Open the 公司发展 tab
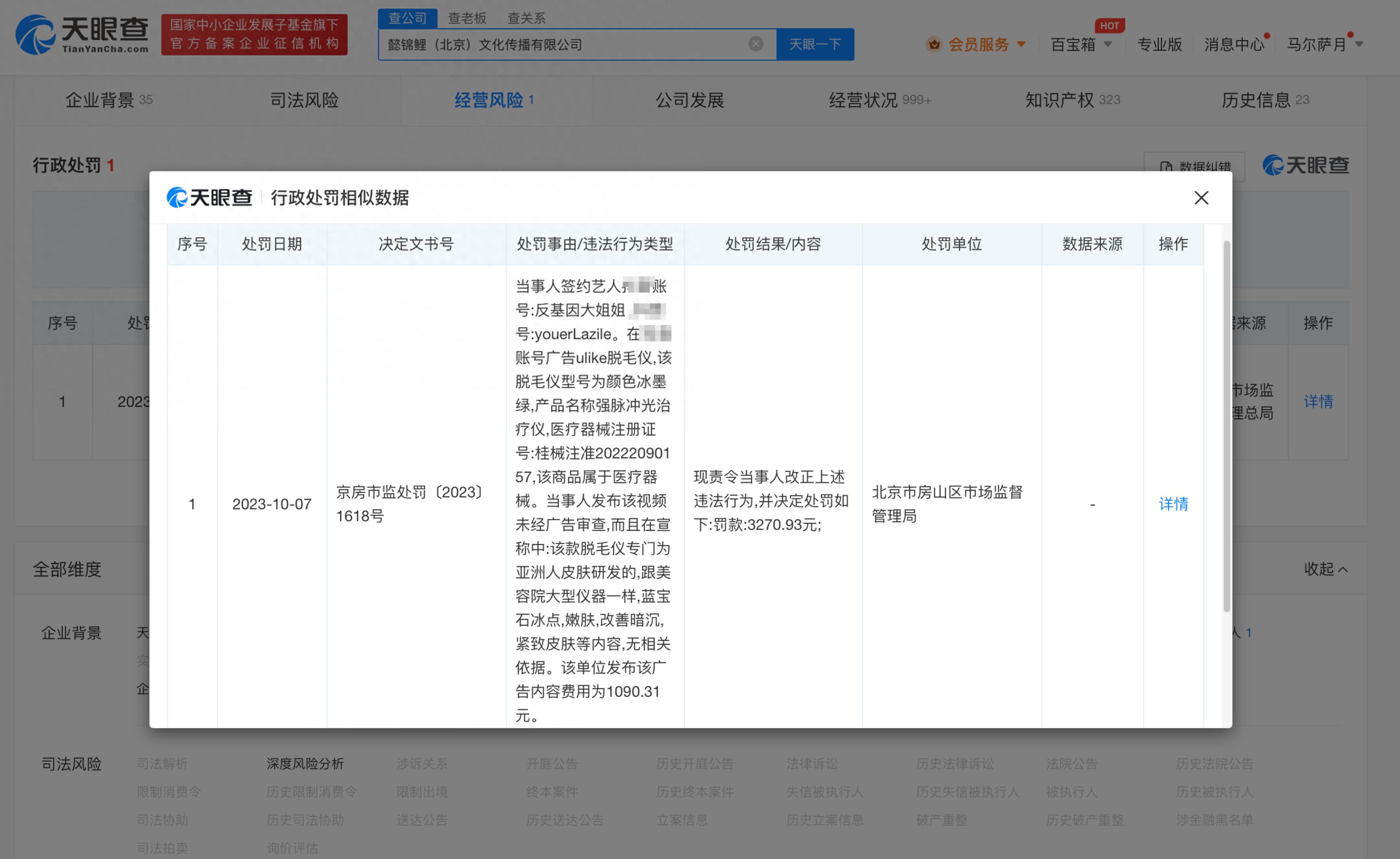The image size is (1400, 859). pyautogui.click(x=690, y=100)
